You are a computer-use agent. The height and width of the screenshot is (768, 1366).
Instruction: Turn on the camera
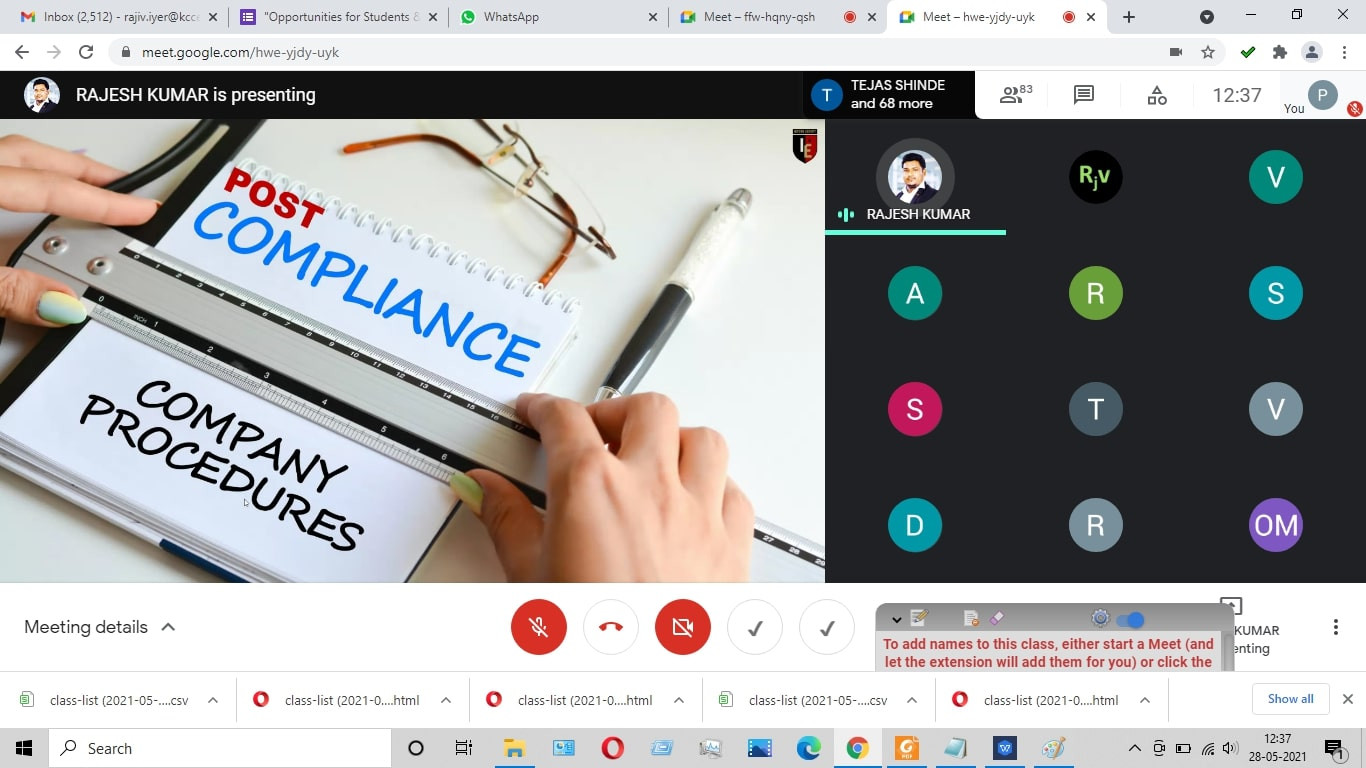click(x=683, y=627)
